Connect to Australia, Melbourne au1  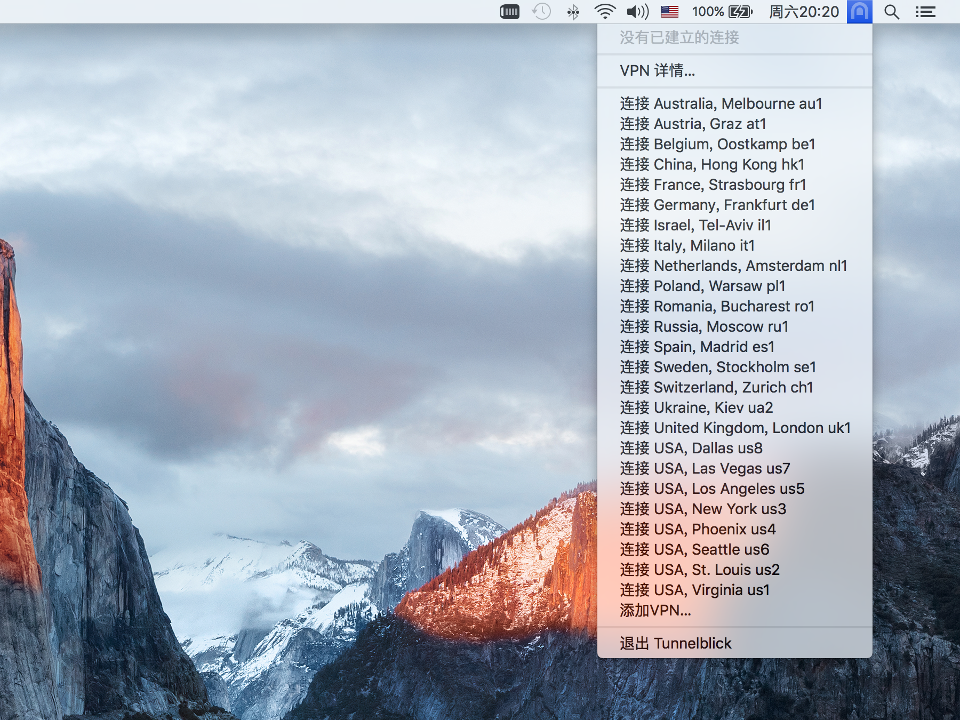735,103
